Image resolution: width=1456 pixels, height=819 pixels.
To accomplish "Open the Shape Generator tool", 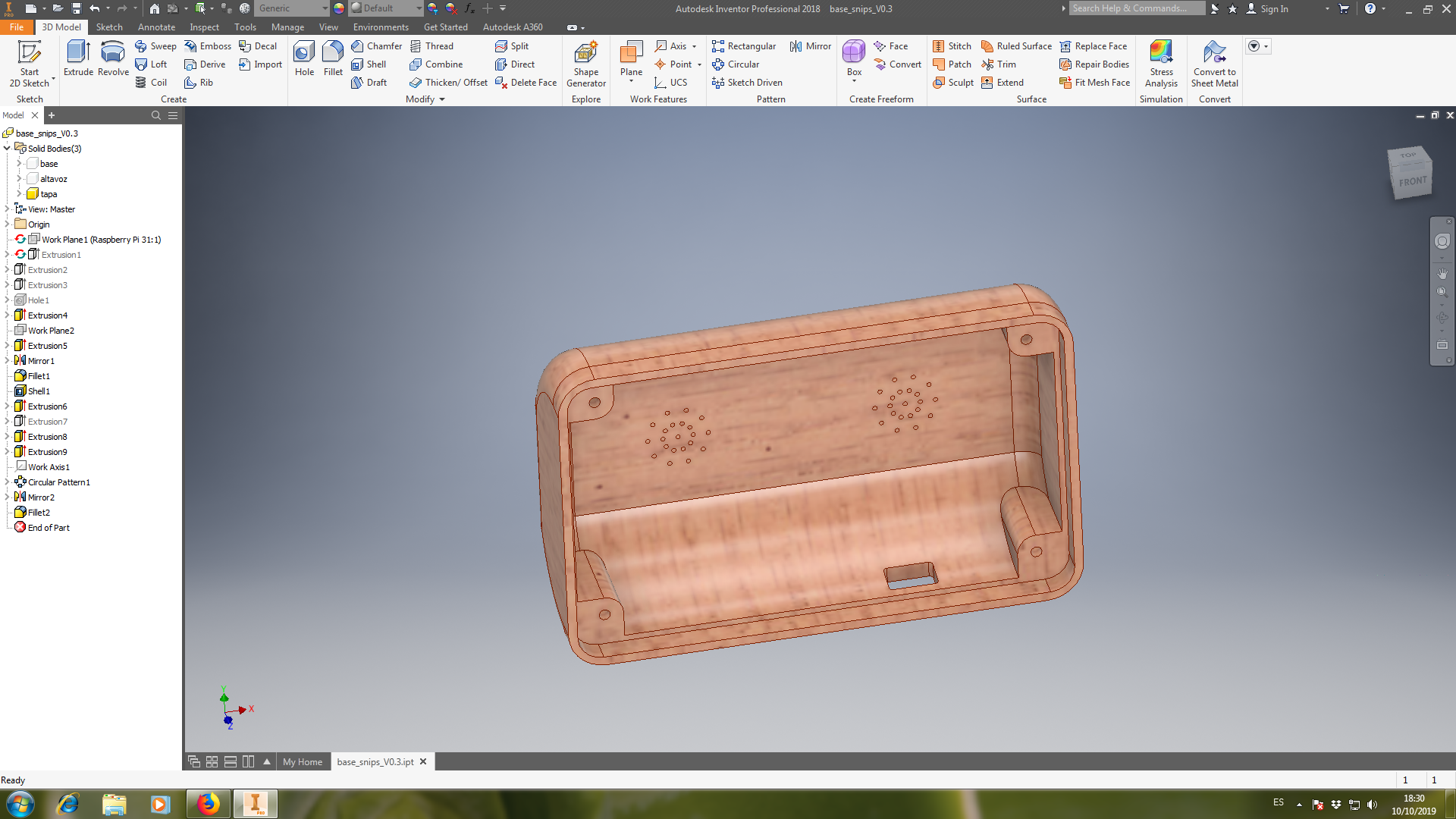I will coord(585,62).
